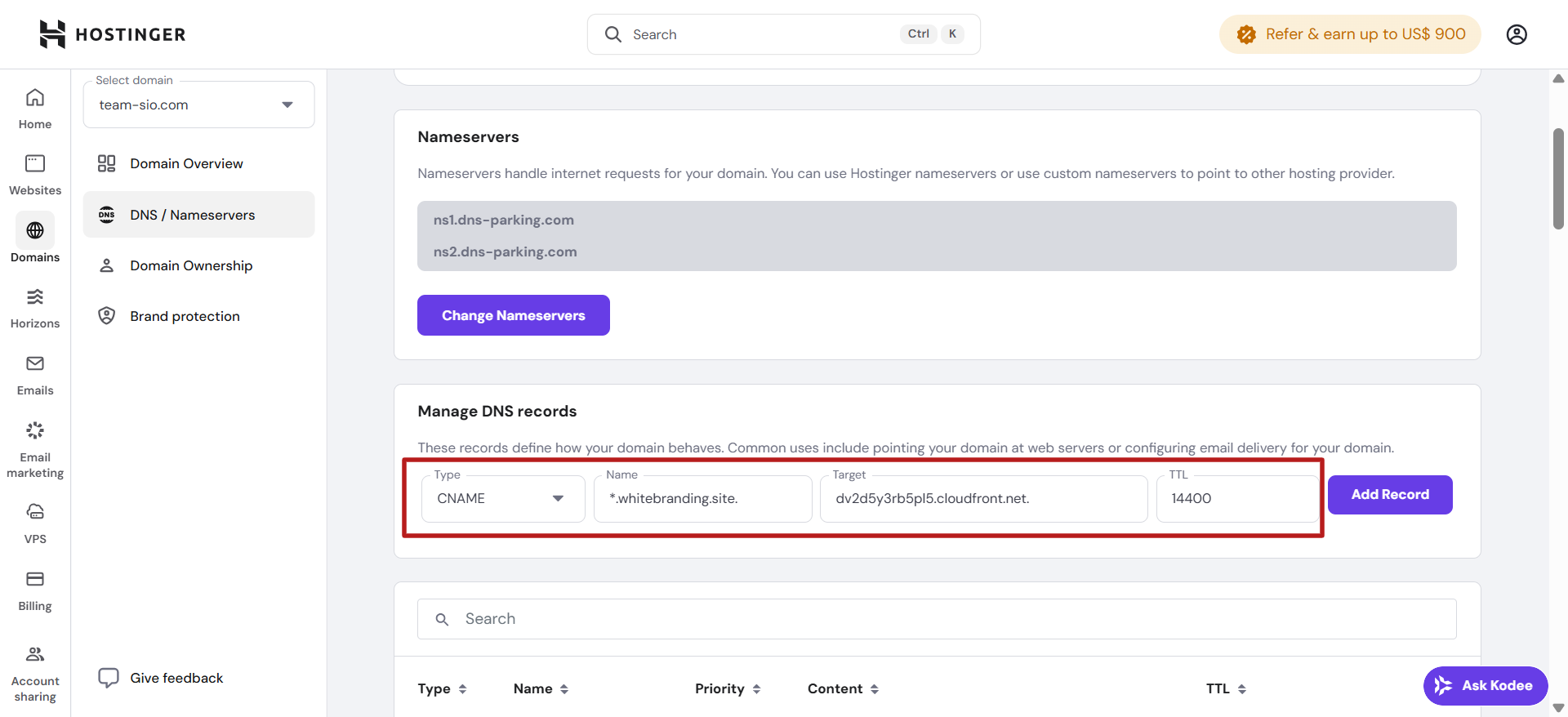1568x717 pixels.
Task: Click the TTL field 14400
Action: [1236, 498]
